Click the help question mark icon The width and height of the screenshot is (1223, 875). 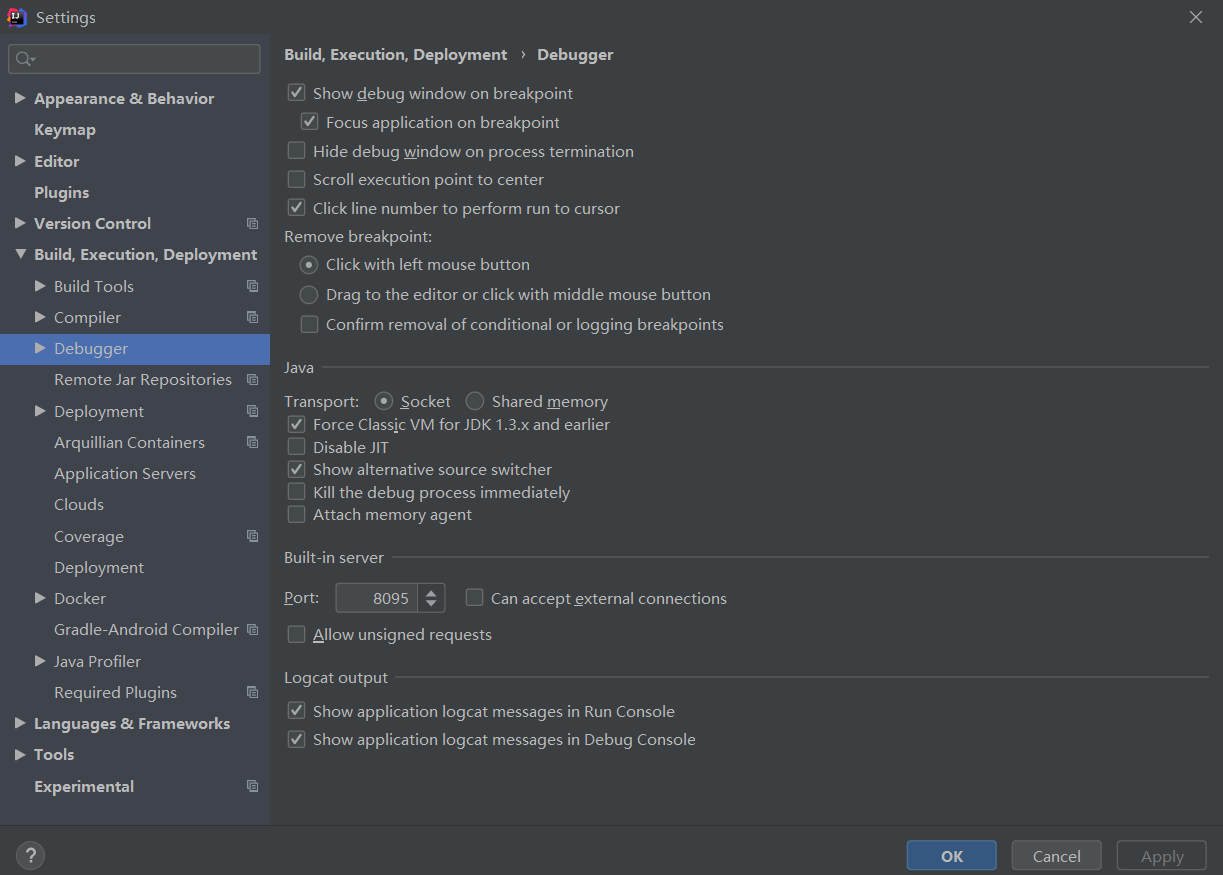point(30,856)
